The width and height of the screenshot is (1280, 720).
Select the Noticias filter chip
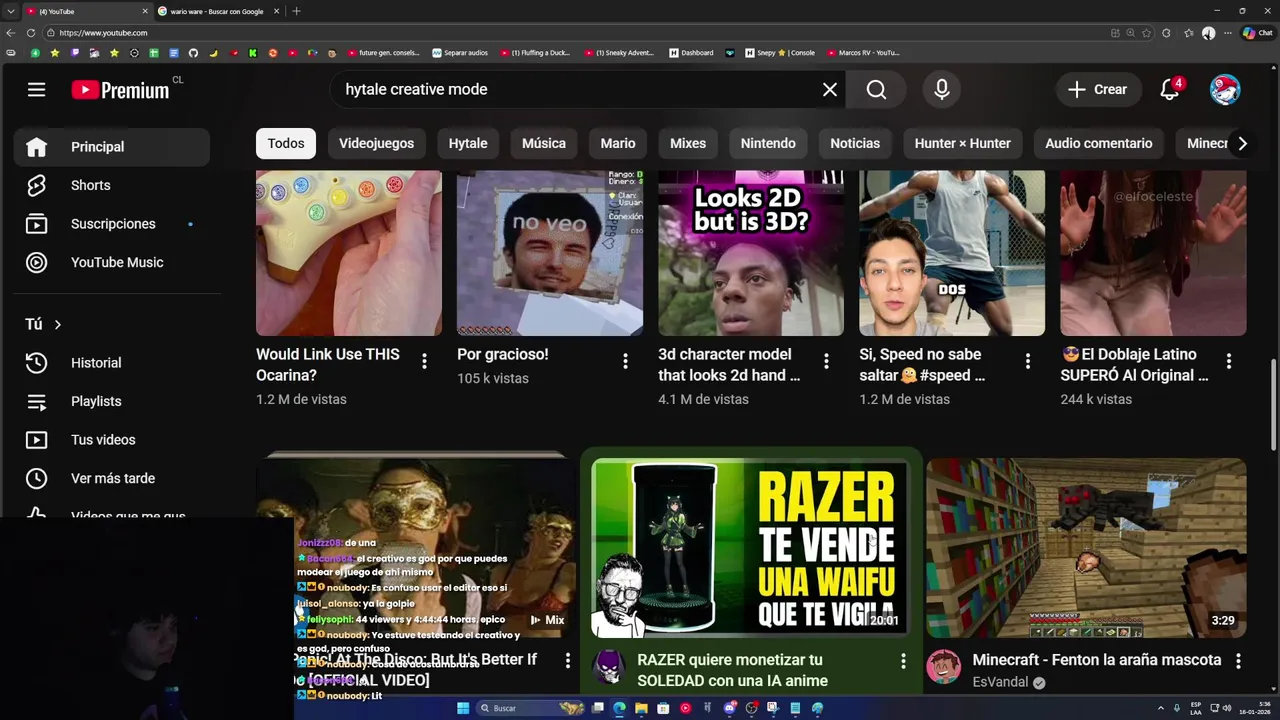[x=855, y=143]
